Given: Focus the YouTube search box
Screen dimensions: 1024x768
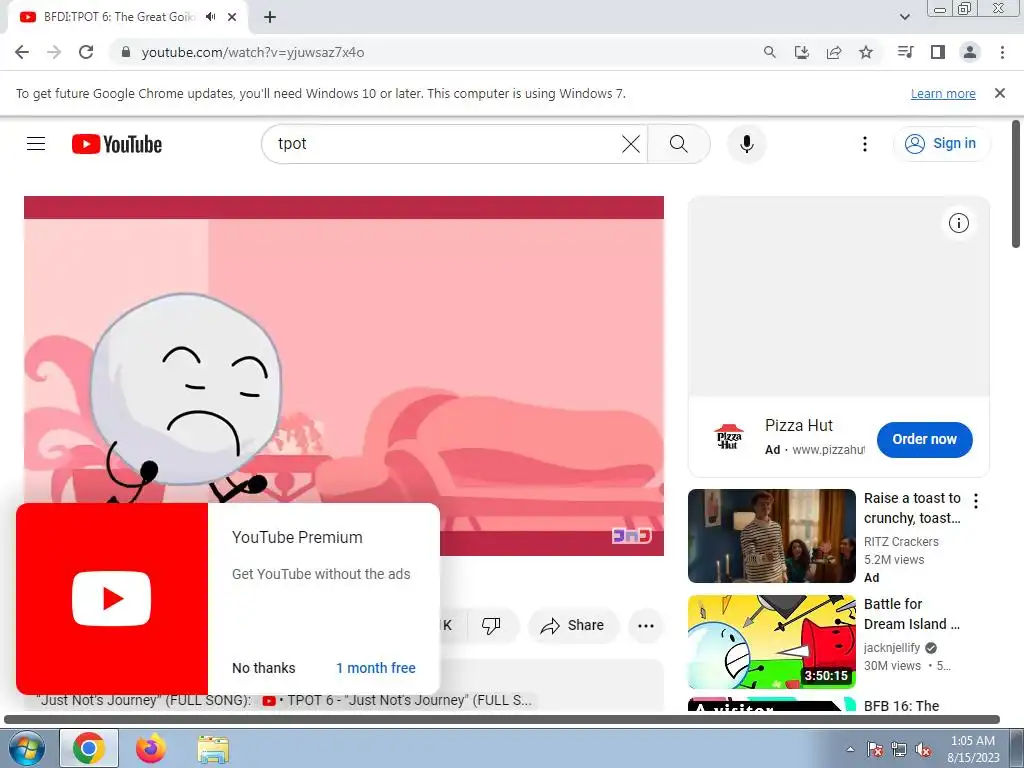Looking at the screenshot, I should 444,144.
